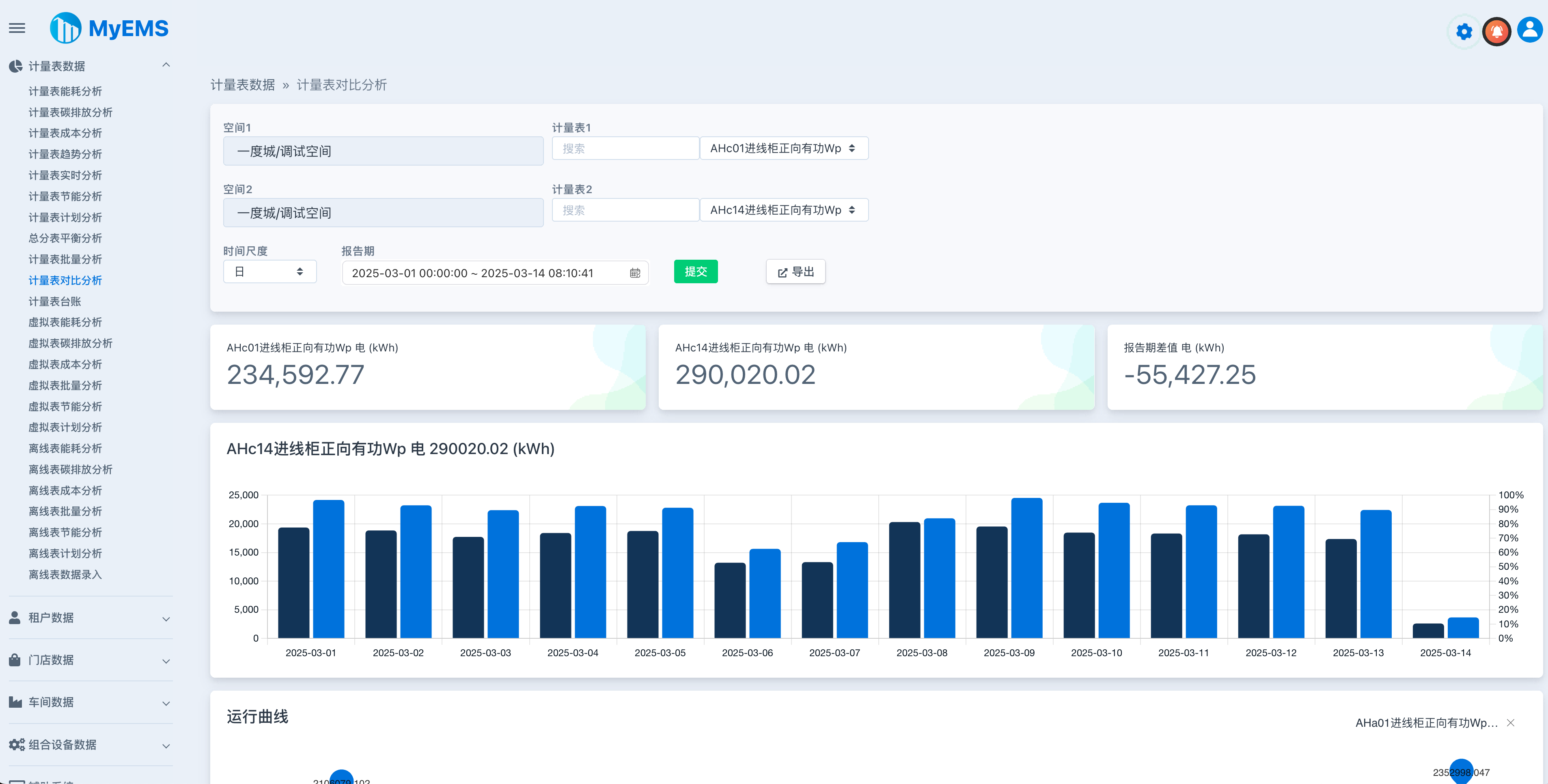Click the 车间数据 factory icon

[15, 702]
